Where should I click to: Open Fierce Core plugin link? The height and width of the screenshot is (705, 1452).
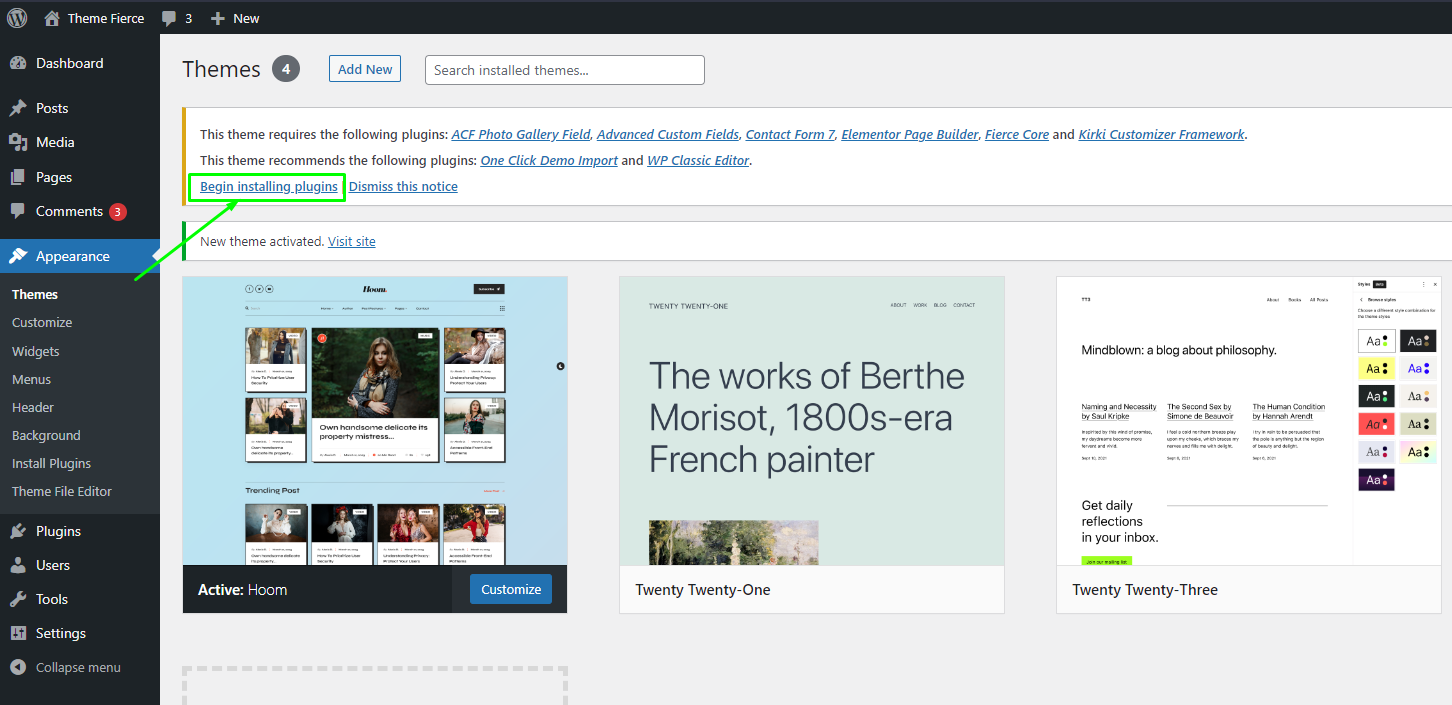(1017, 134)
